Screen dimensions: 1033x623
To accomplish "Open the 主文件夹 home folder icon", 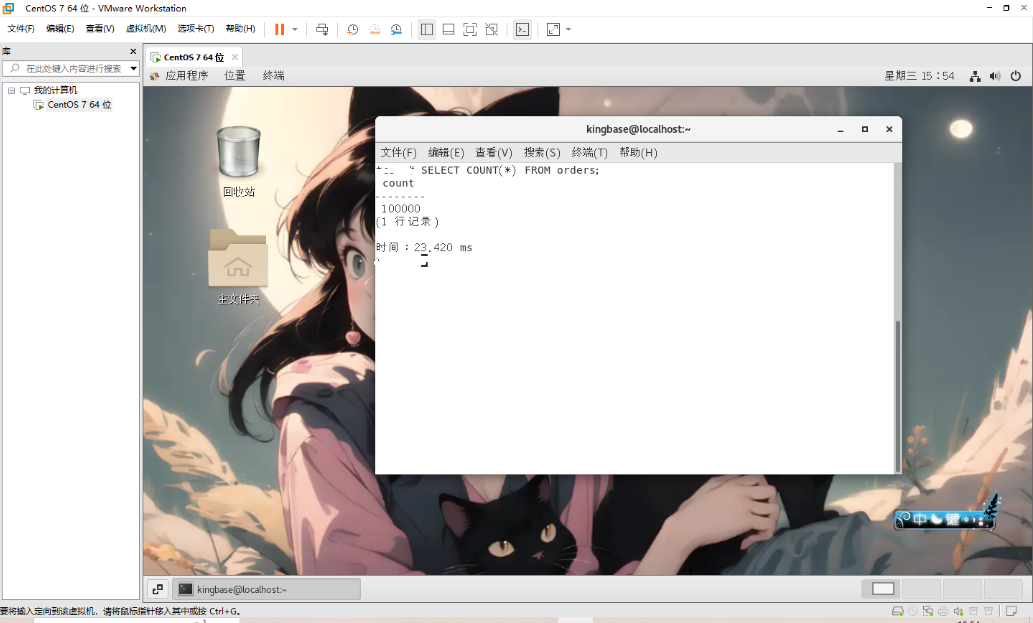I will (238, 267).
